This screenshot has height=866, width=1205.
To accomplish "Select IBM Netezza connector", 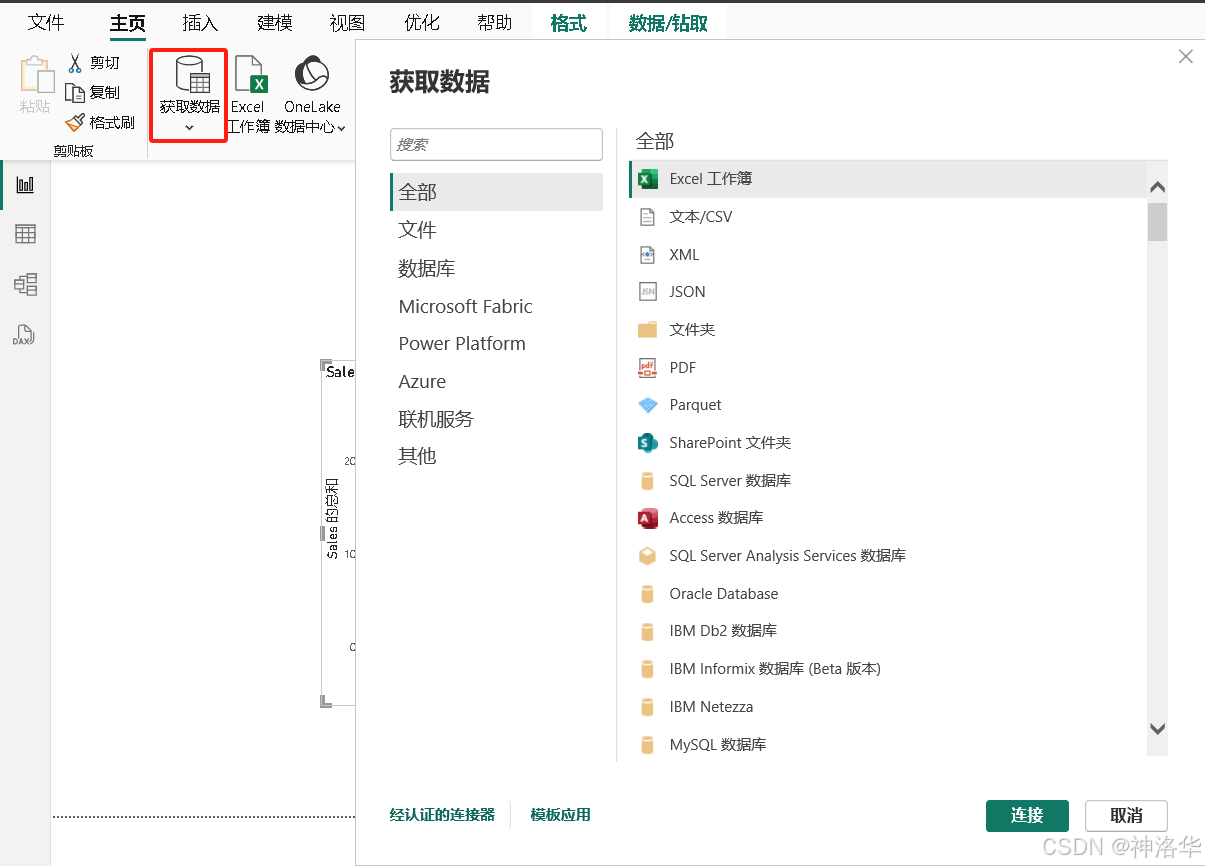I will coord(887,707).
